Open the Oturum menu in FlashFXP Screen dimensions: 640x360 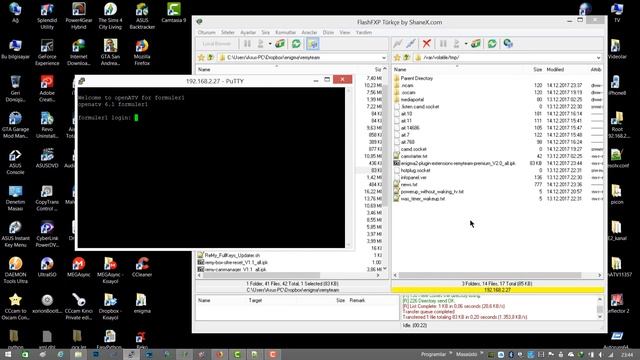click(x=207, y=32)
